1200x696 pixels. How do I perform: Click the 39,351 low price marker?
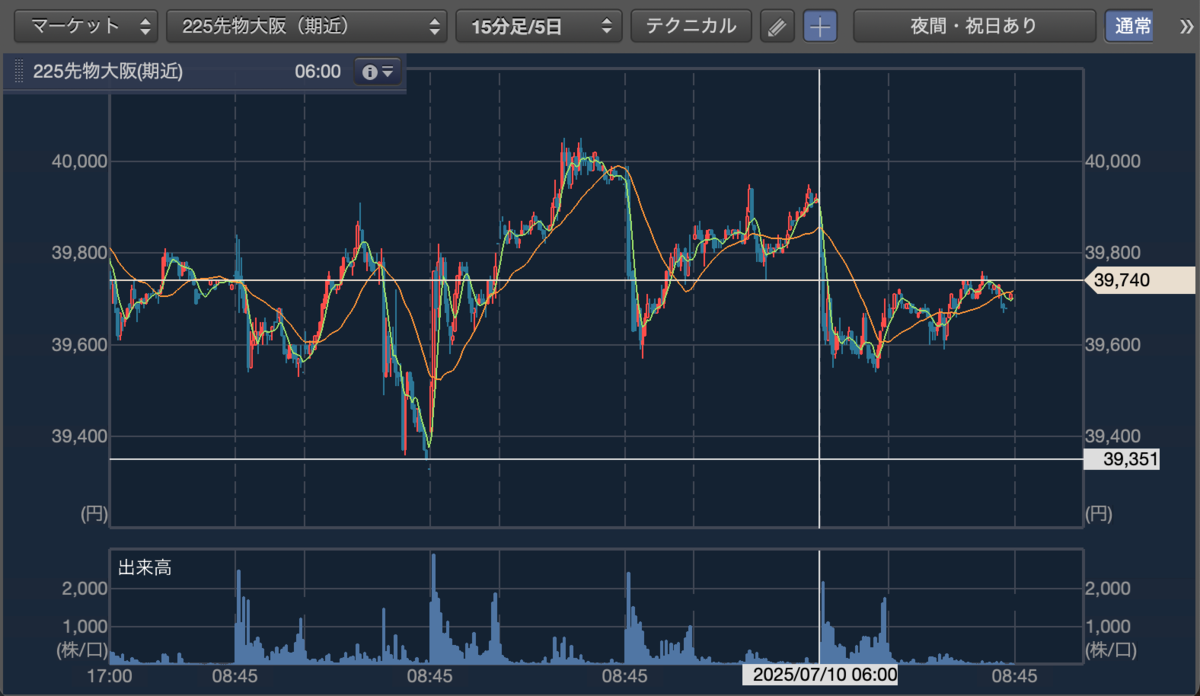[1122, 459]
